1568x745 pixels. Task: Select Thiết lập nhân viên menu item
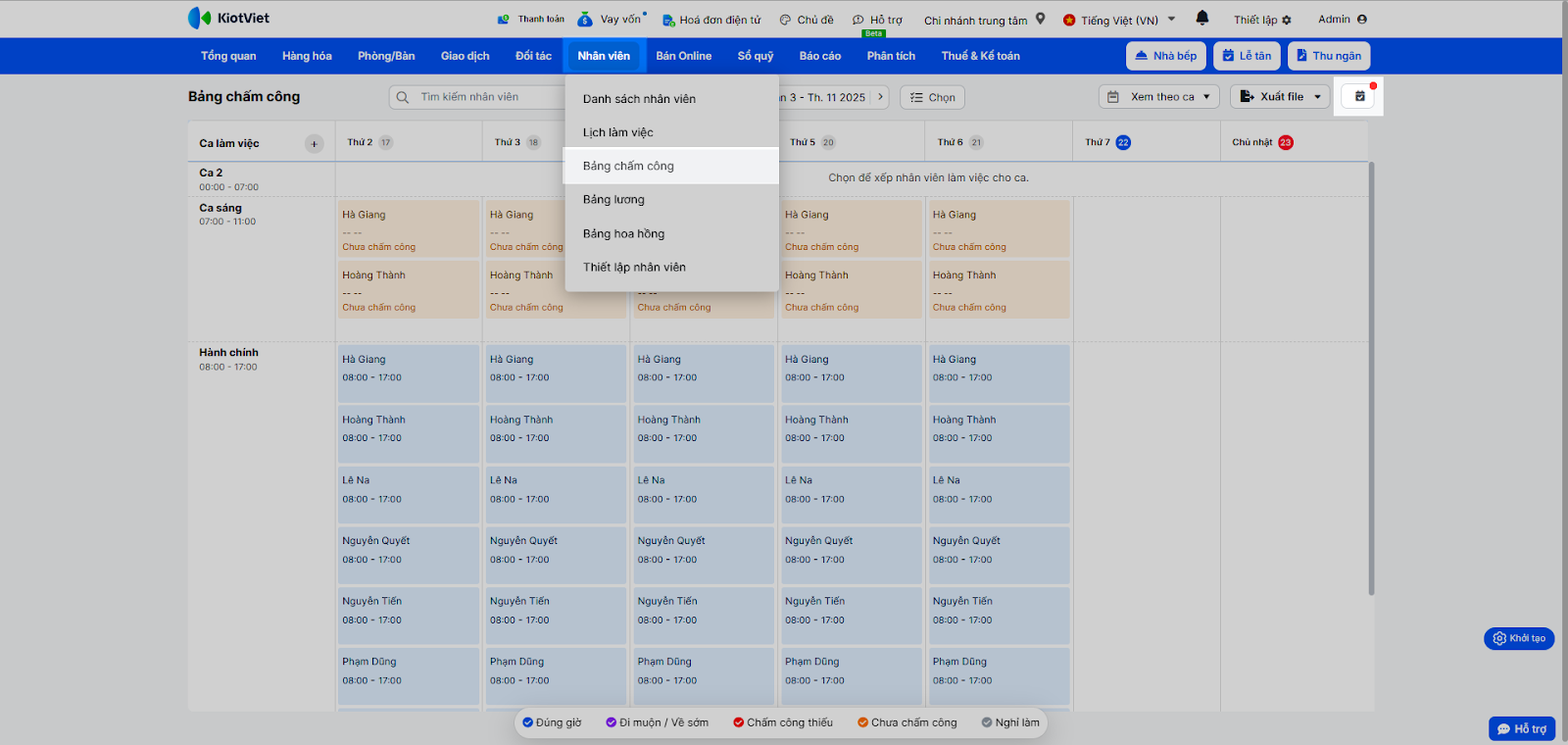pos(672,267)
